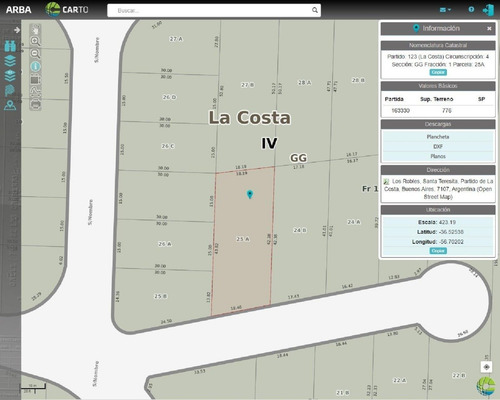Click the Partida value 163330
Screen dimensions: 500x400
click(400, 110)
